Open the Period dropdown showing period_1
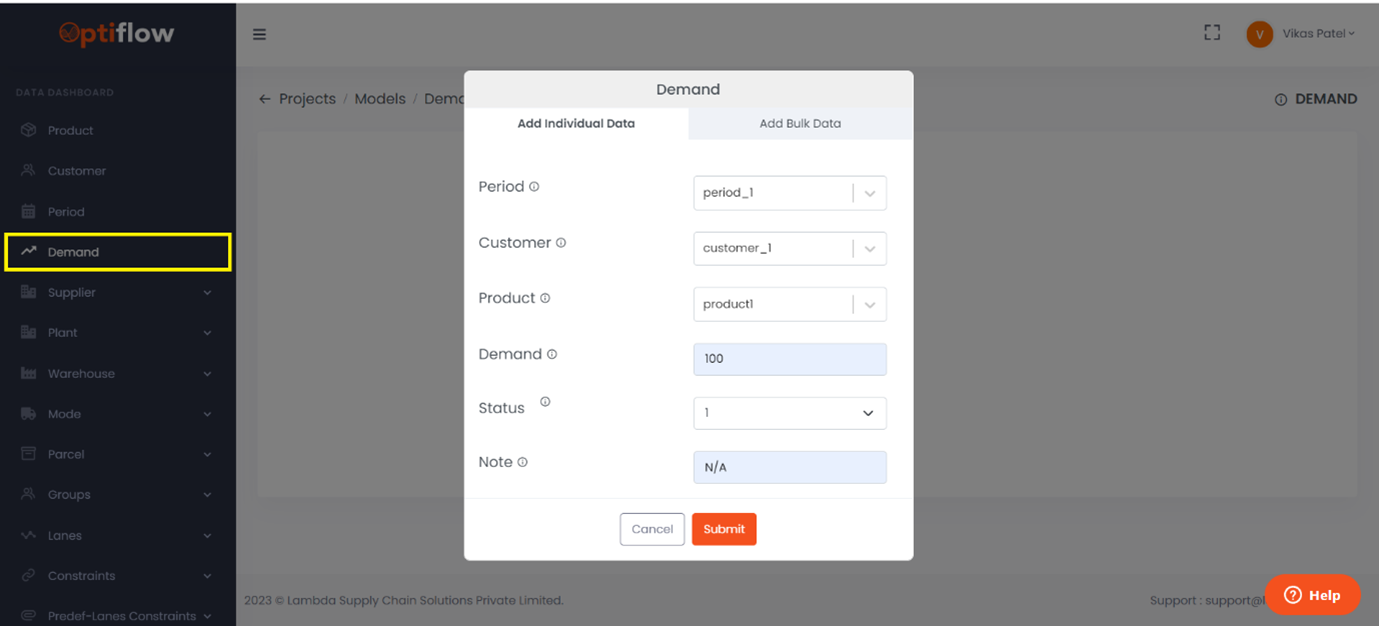 789,193
